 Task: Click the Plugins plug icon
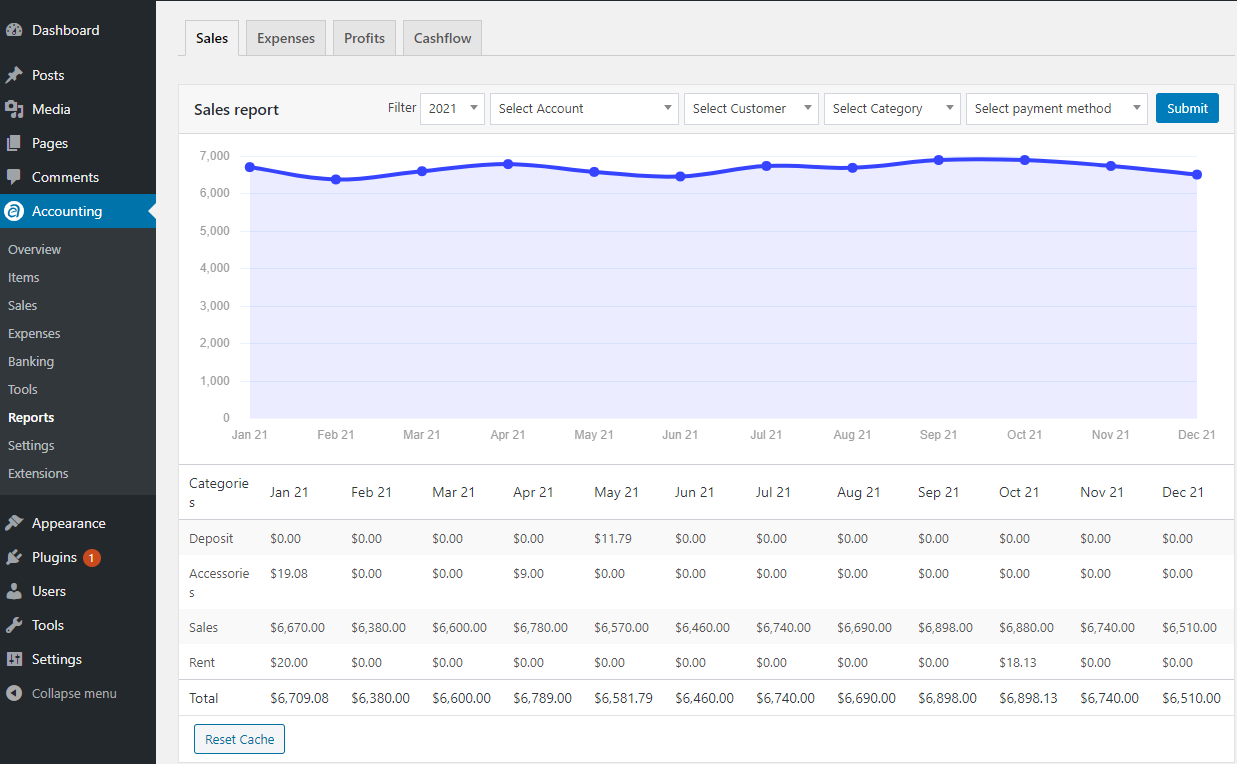click(x=14, y=557)
